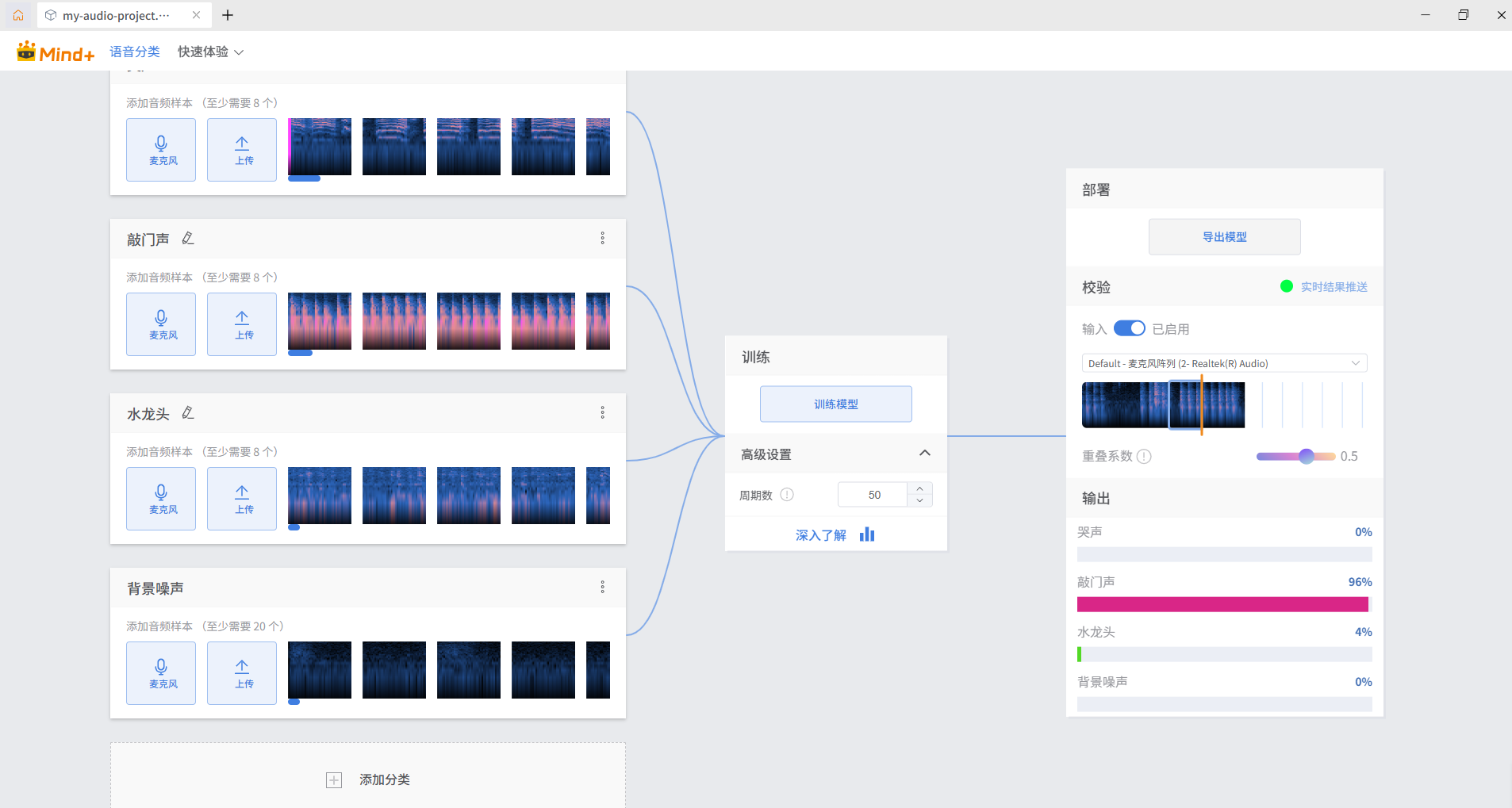Open the 快速体验 dropdown menu

pyautogui.click(x=210, y=52)
